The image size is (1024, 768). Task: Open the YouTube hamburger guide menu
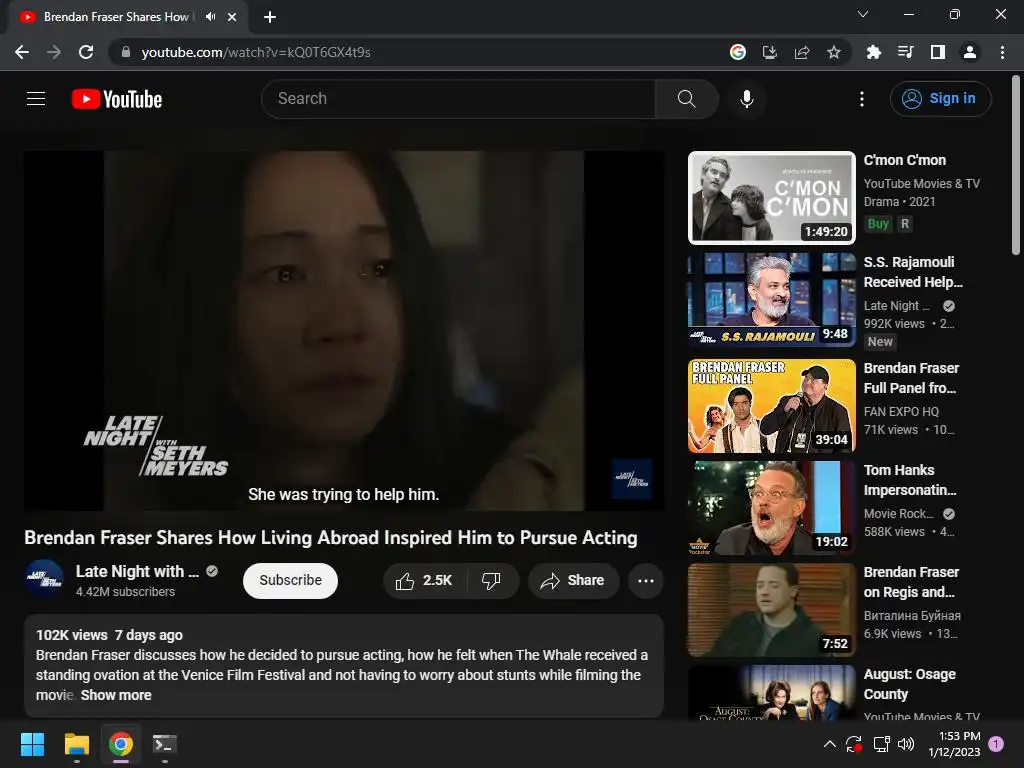point(36,99)
